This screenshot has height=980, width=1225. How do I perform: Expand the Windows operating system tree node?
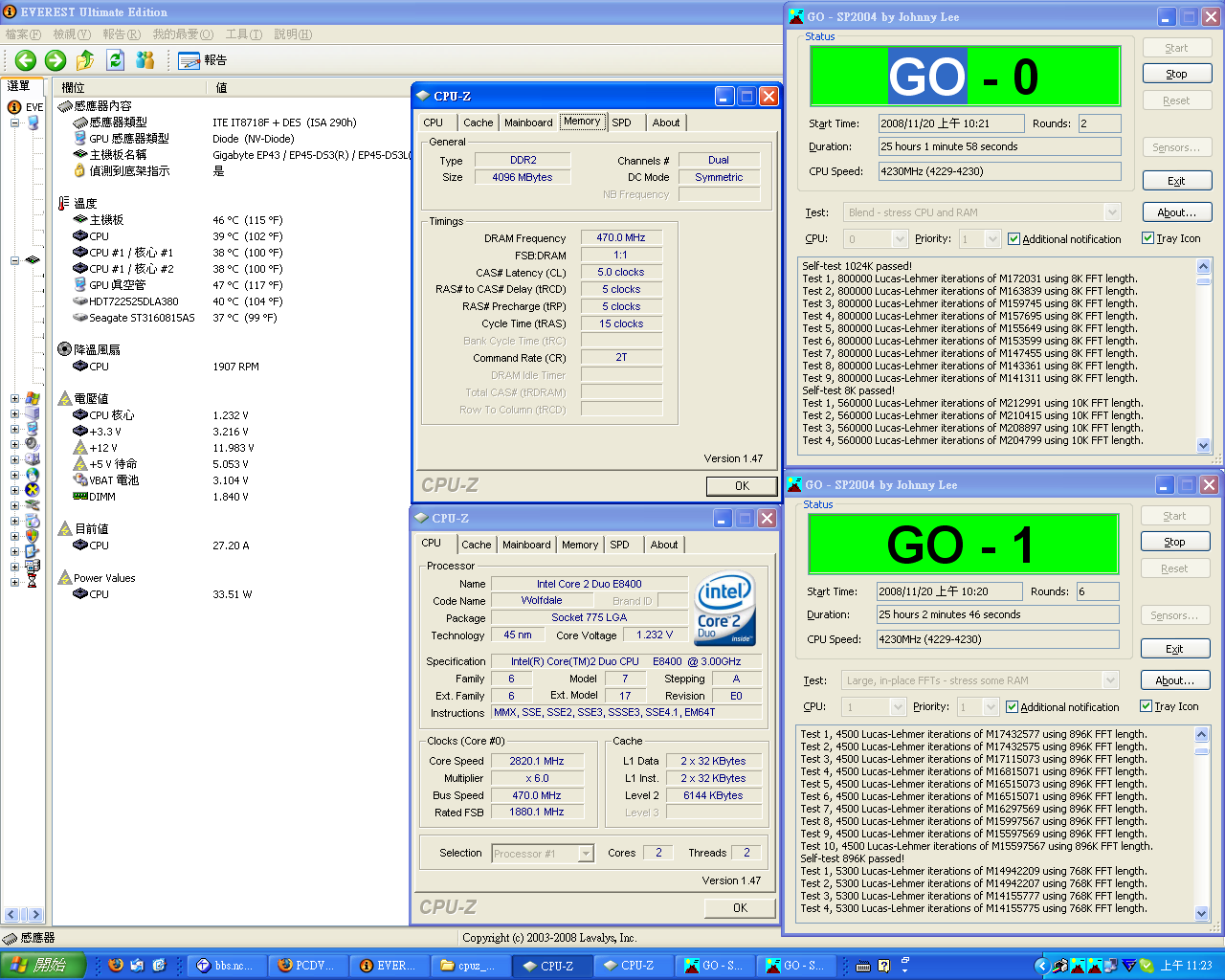click(14, 398)
